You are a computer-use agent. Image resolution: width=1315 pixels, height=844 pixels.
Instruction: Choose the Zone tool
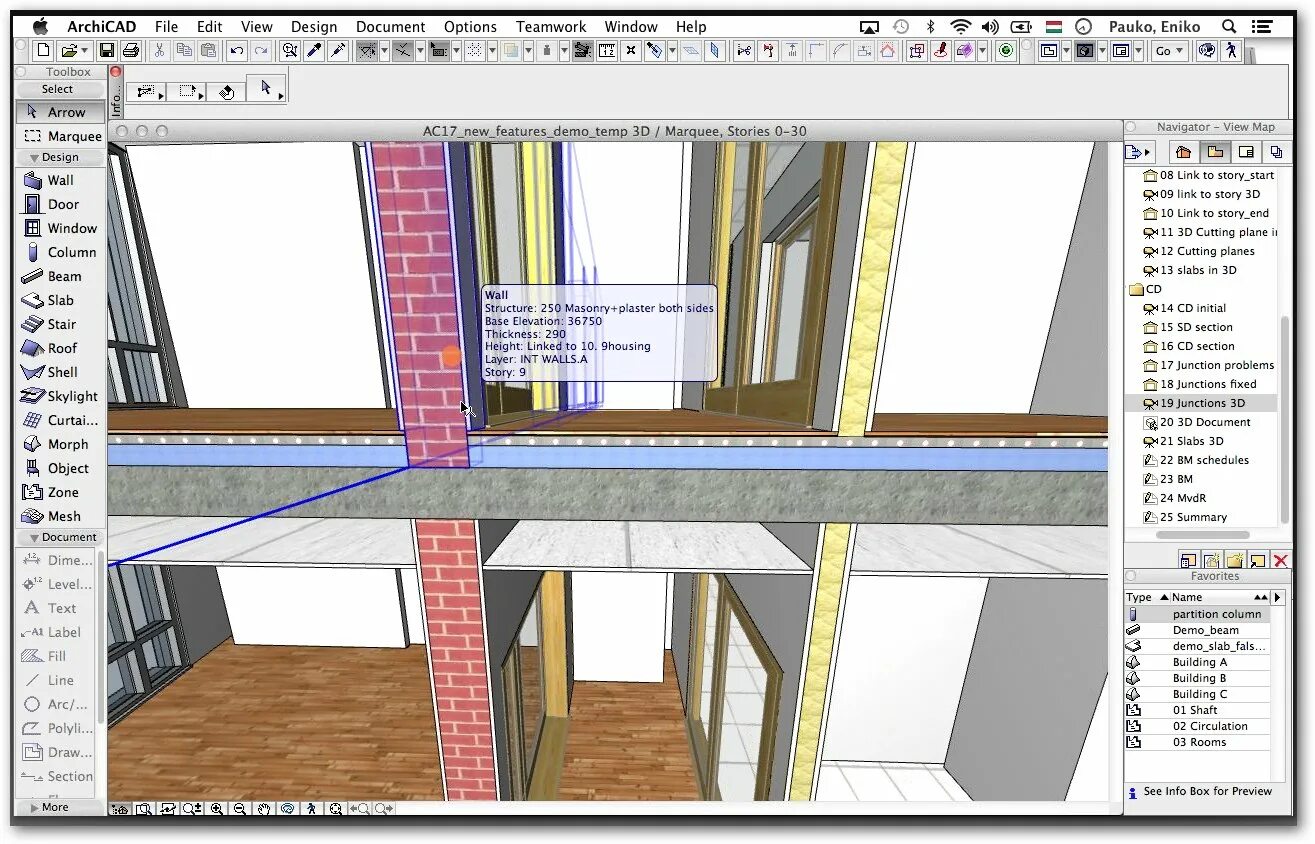click(x=60, y=492)
